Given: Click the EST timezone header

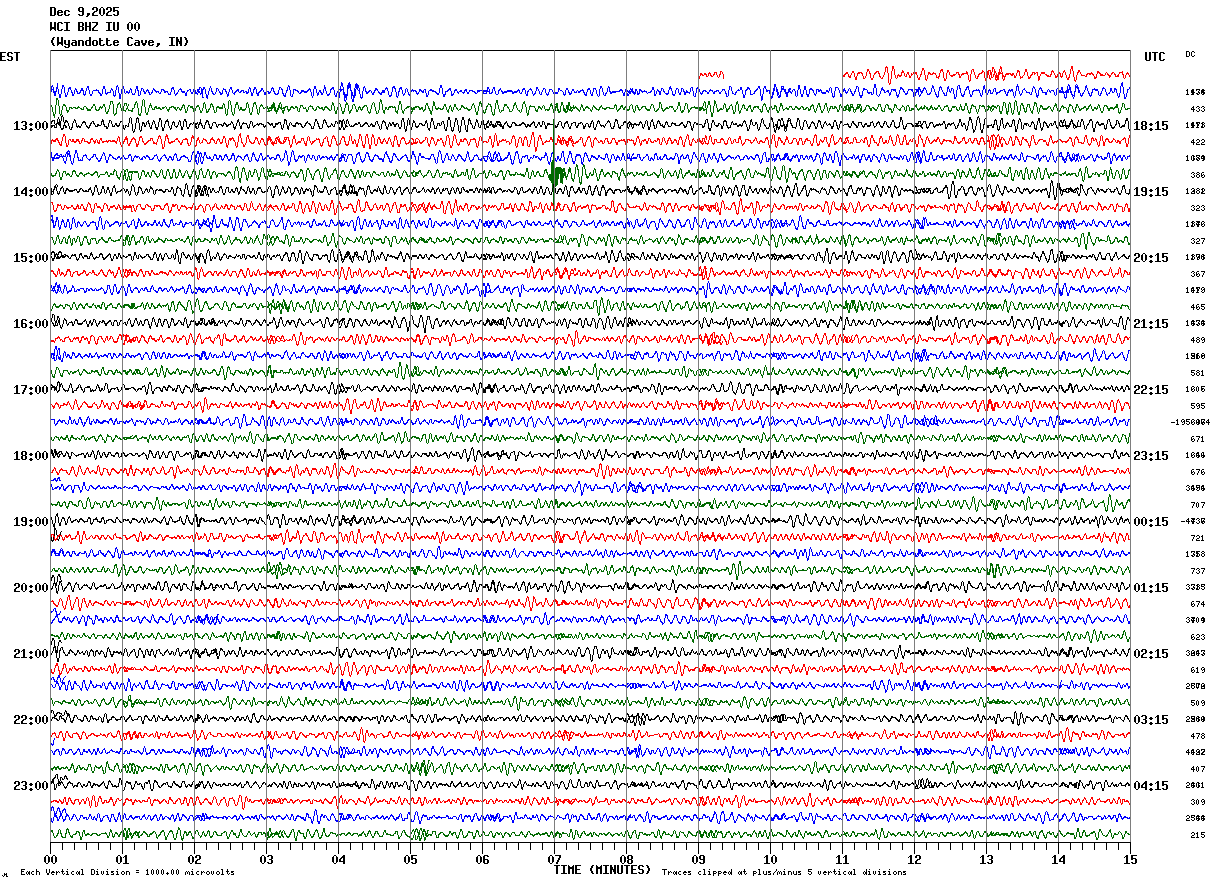Looking at the screenshot, I should click(10, 57).
